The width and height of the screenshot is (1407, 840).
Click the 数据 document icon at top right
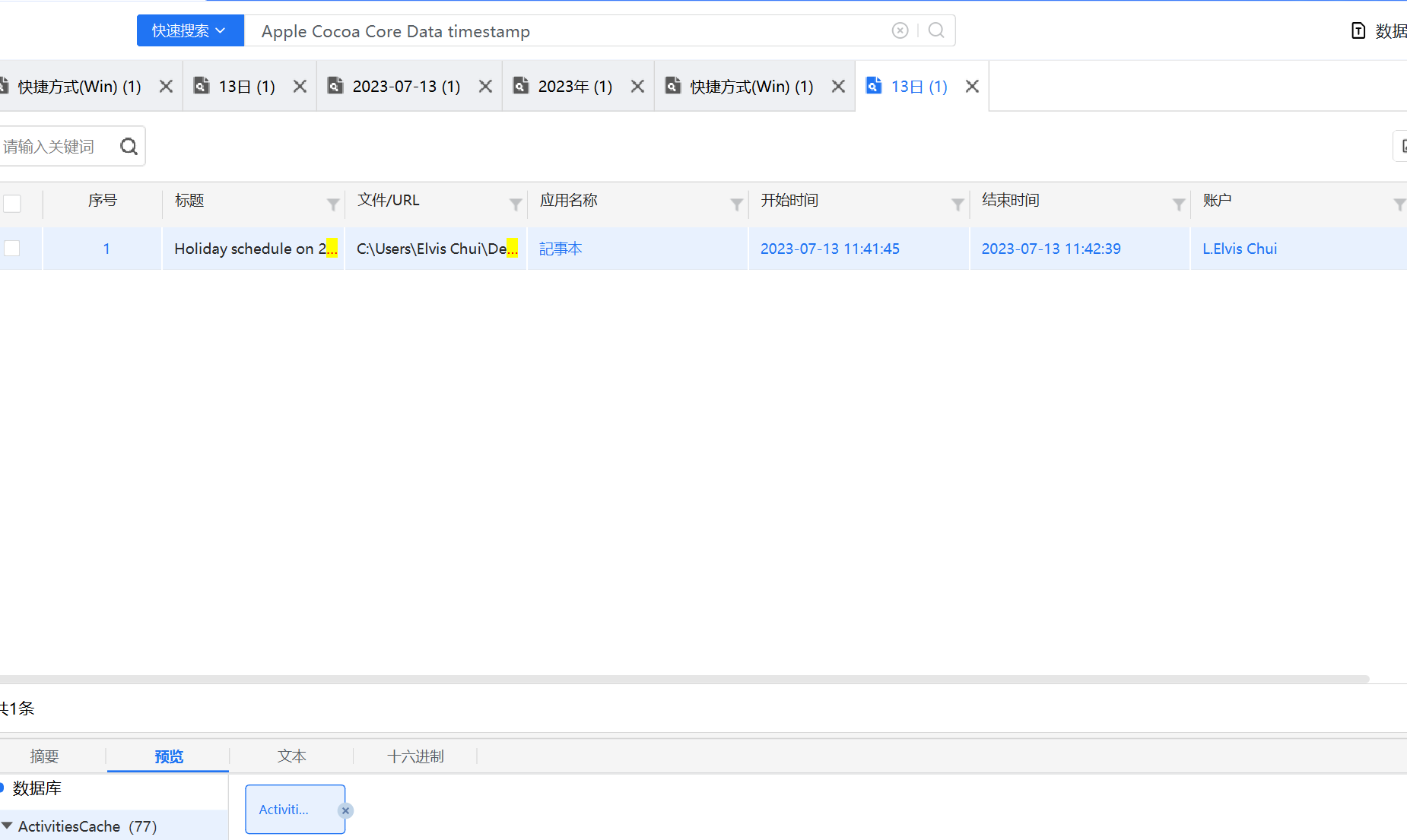pos(1358,30)
